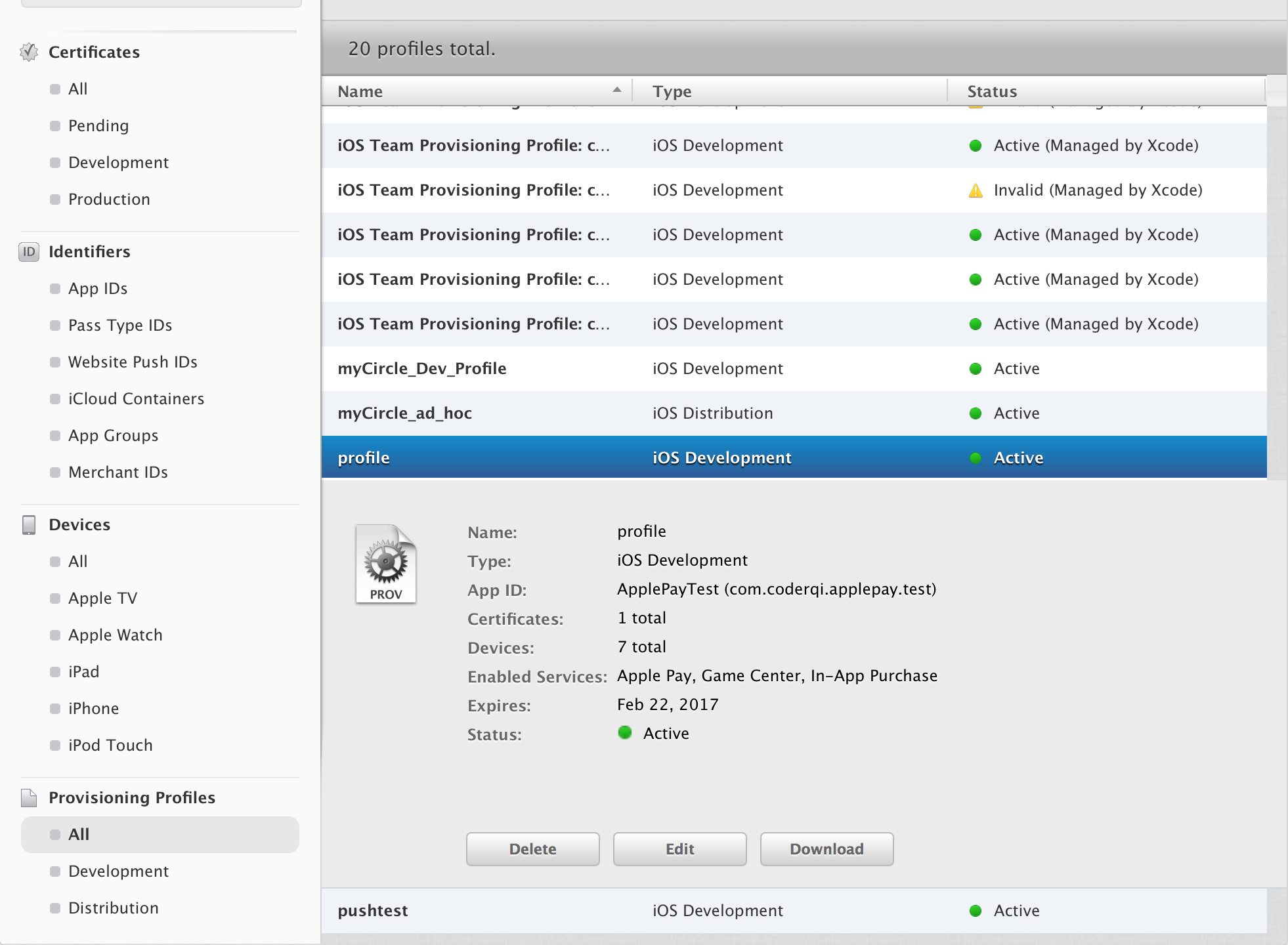Sort by Name column sort arrow

pyautogui.click(x=616, y=91)
